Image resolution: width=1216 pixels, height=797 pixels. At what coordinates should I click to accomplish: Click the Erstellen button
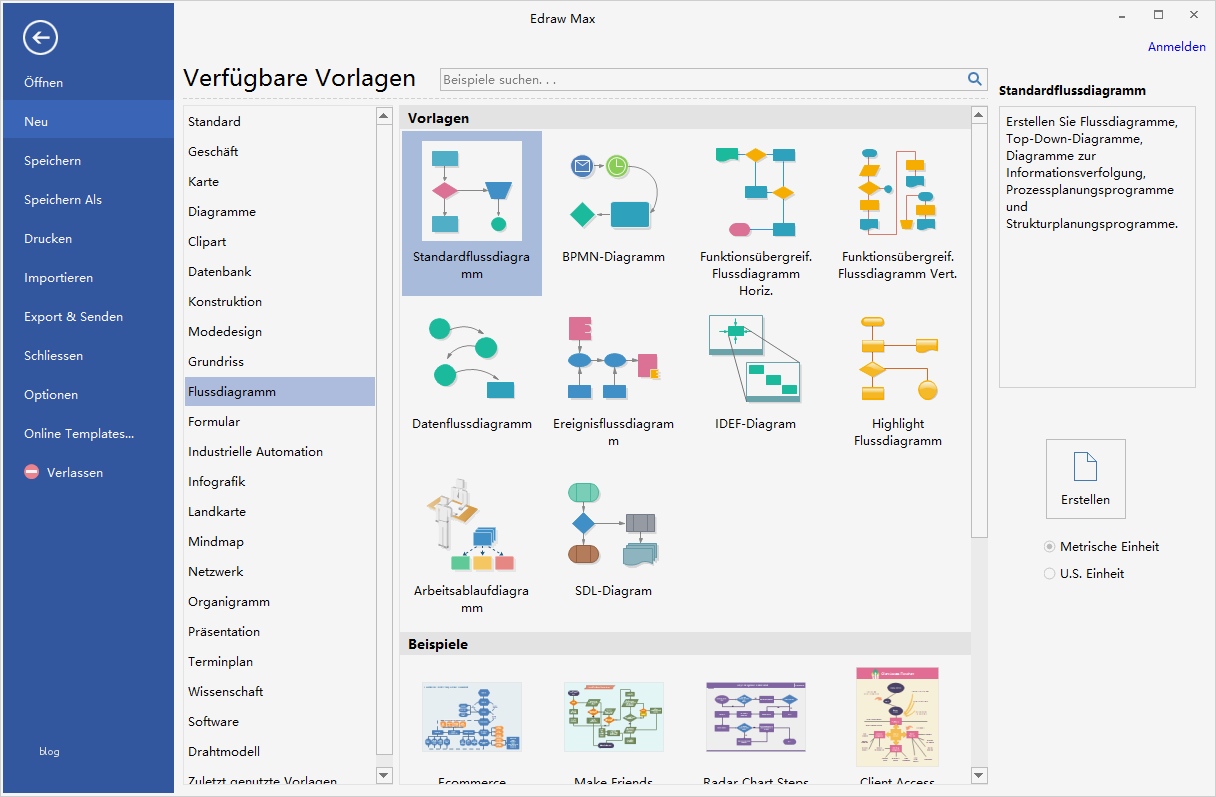tap(1085, 478)
